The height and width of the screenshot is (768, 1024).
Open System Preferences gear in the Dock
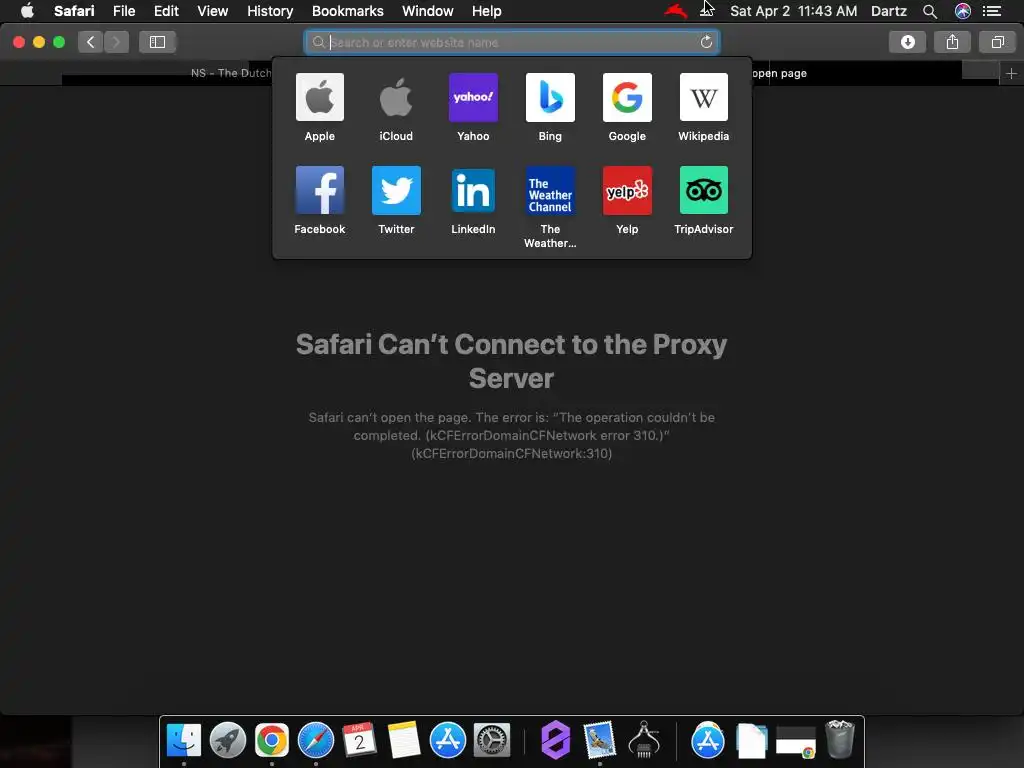pyautogui.click(x=491, y=740)
